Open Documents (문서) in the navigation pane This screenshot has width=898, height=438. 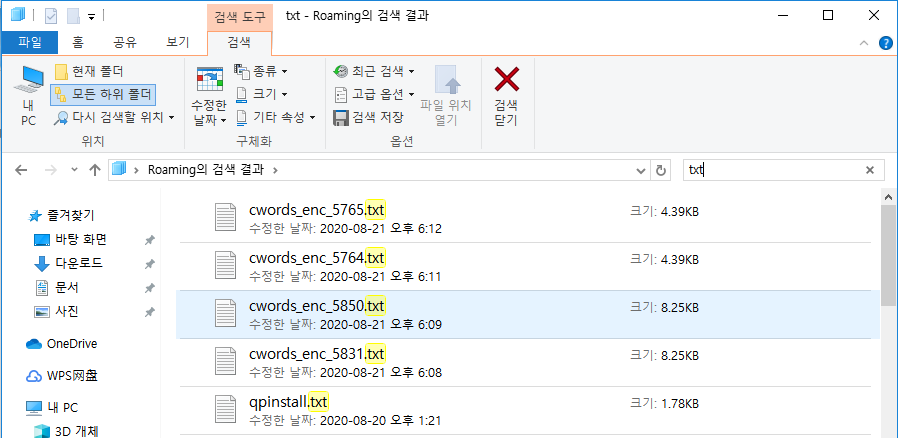click(x=56, y=287)
